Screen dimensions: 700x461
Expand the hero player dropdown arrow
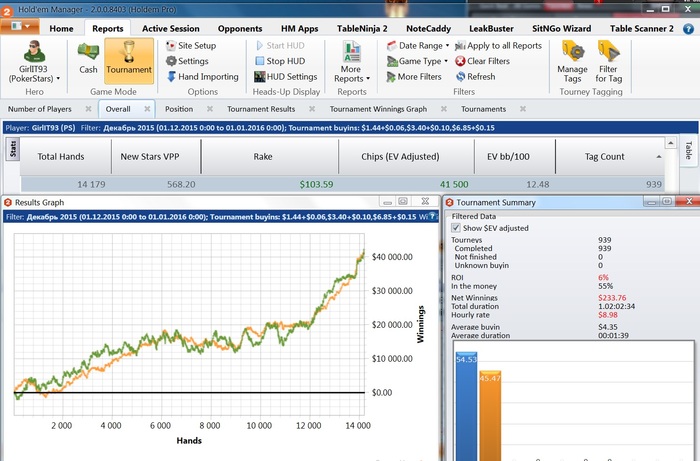(x=58, y=79)
